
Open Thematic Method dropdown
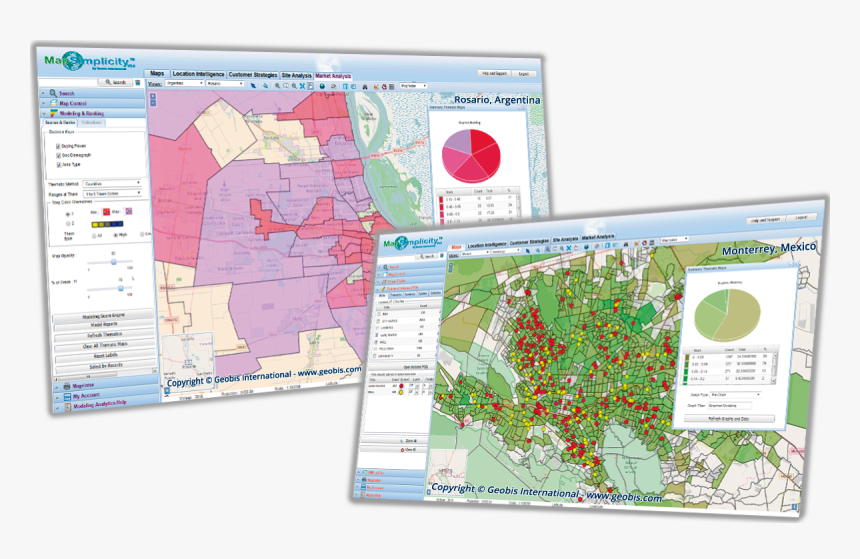112,184
